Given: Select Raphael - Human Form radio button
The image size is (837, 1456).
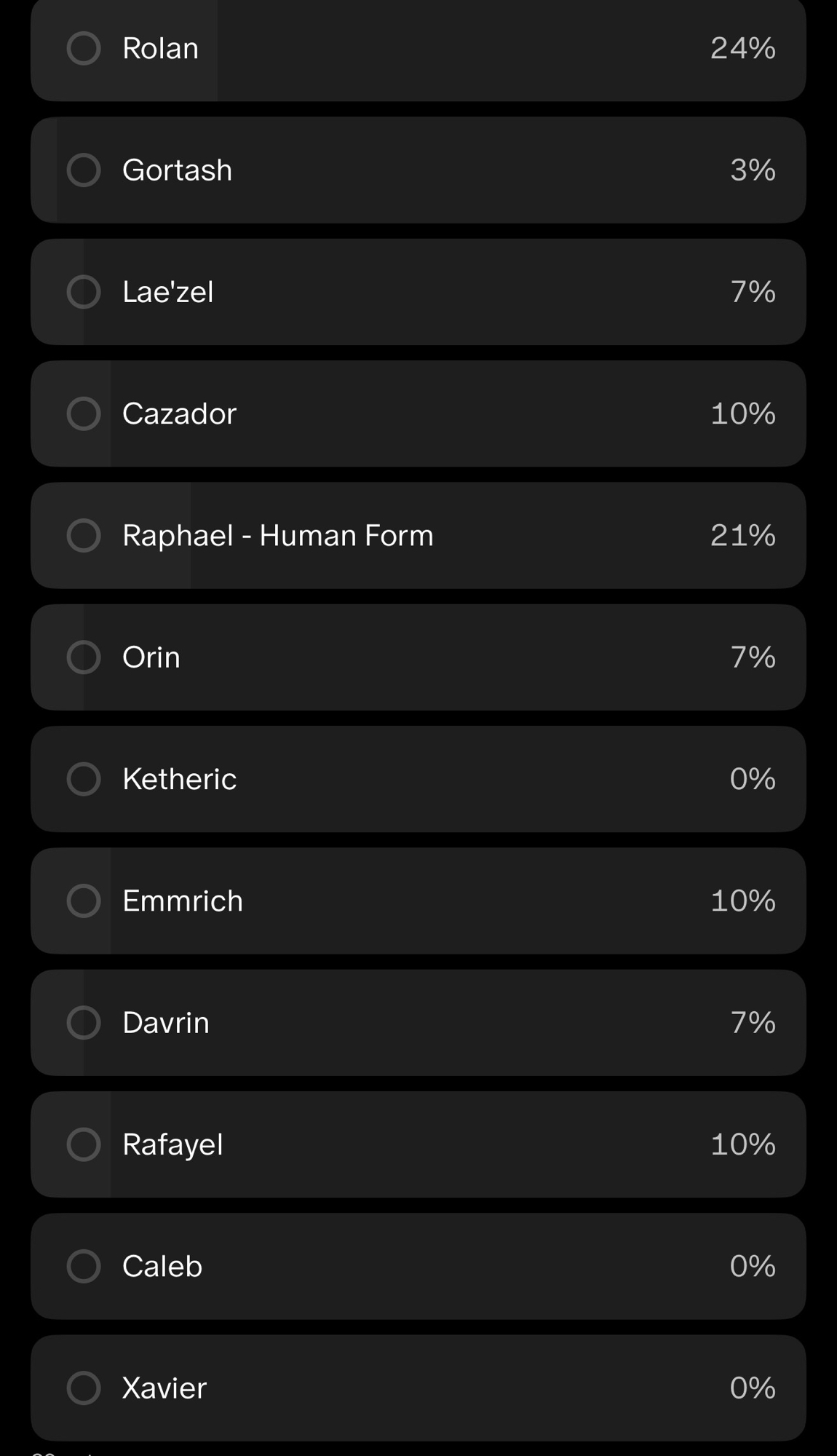Looking at the screenshot, I should point(84,536).
